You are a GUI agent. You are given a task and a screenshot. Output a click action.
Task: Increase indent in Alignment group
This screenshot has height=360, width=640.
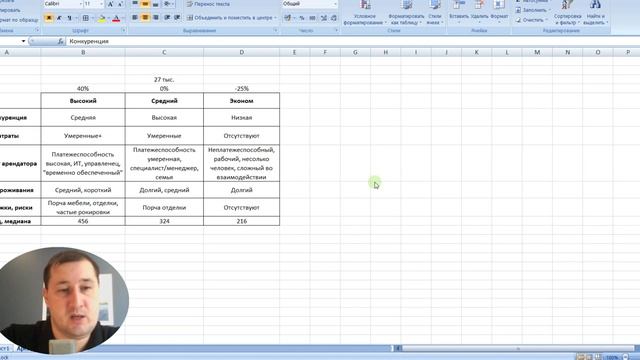[177, 18]
